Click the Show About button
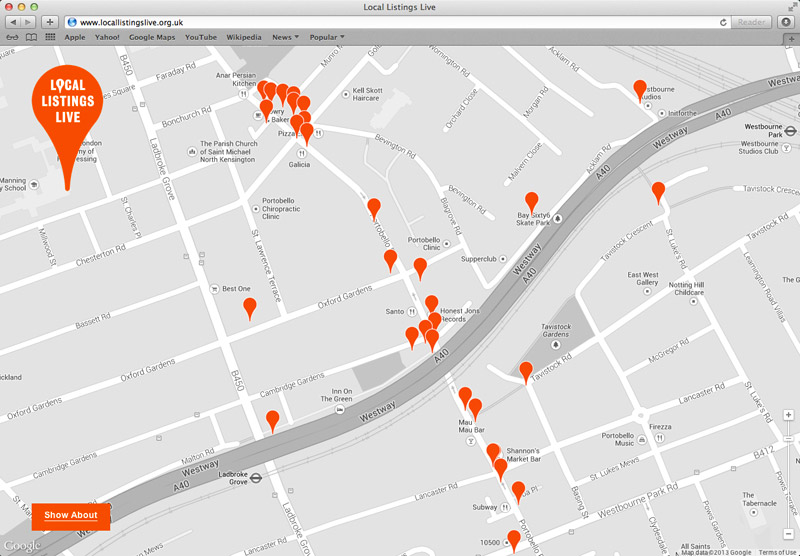This screenshot has height=556, width=800. (71, 516)
